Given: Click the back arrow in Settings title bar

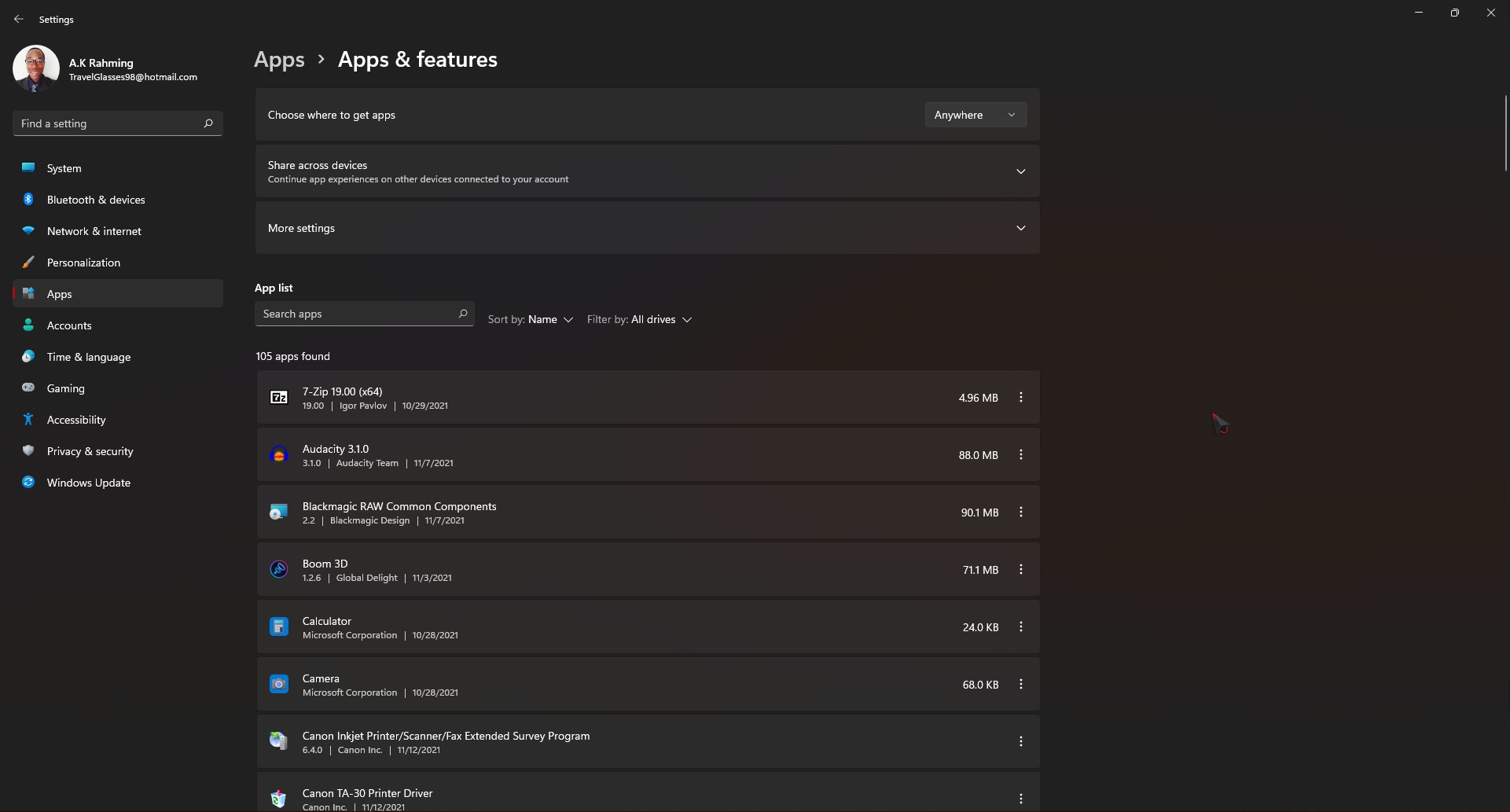Looking at the screenshot, I should click(19, 19).
